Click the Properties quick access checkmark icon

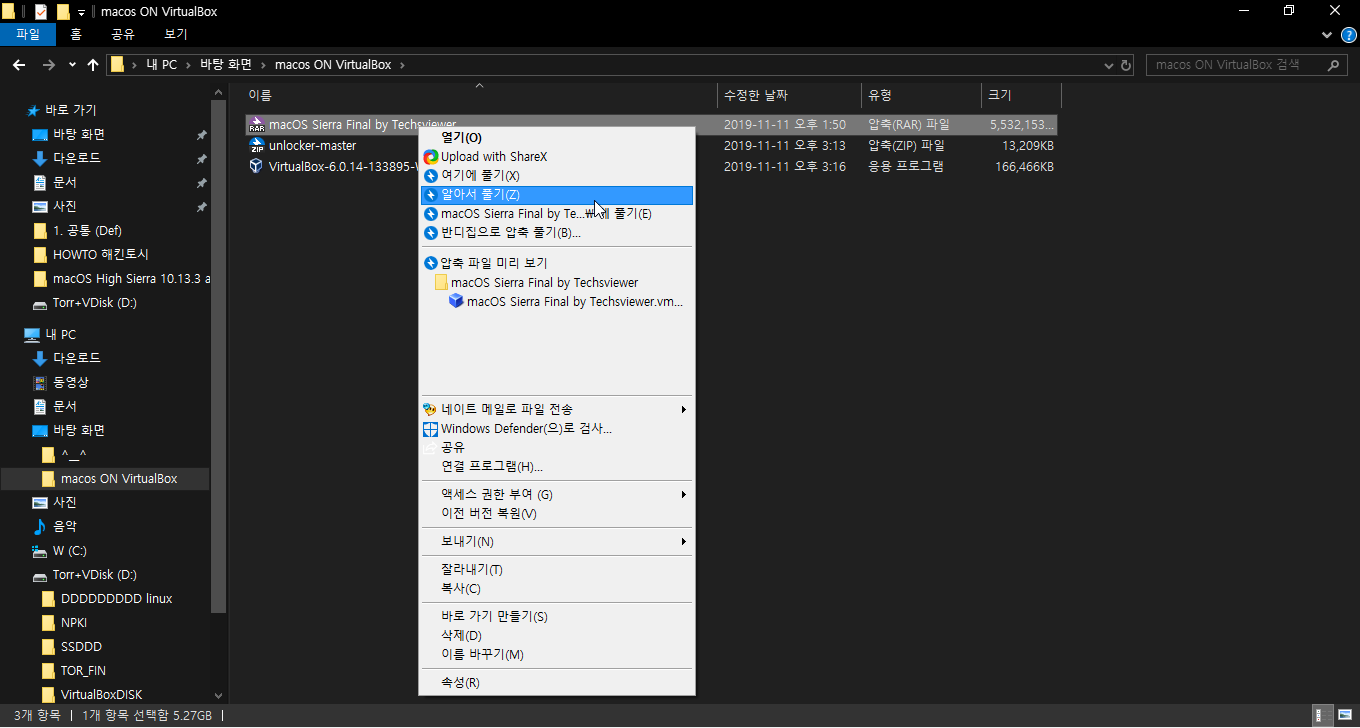tap(40, 11)
